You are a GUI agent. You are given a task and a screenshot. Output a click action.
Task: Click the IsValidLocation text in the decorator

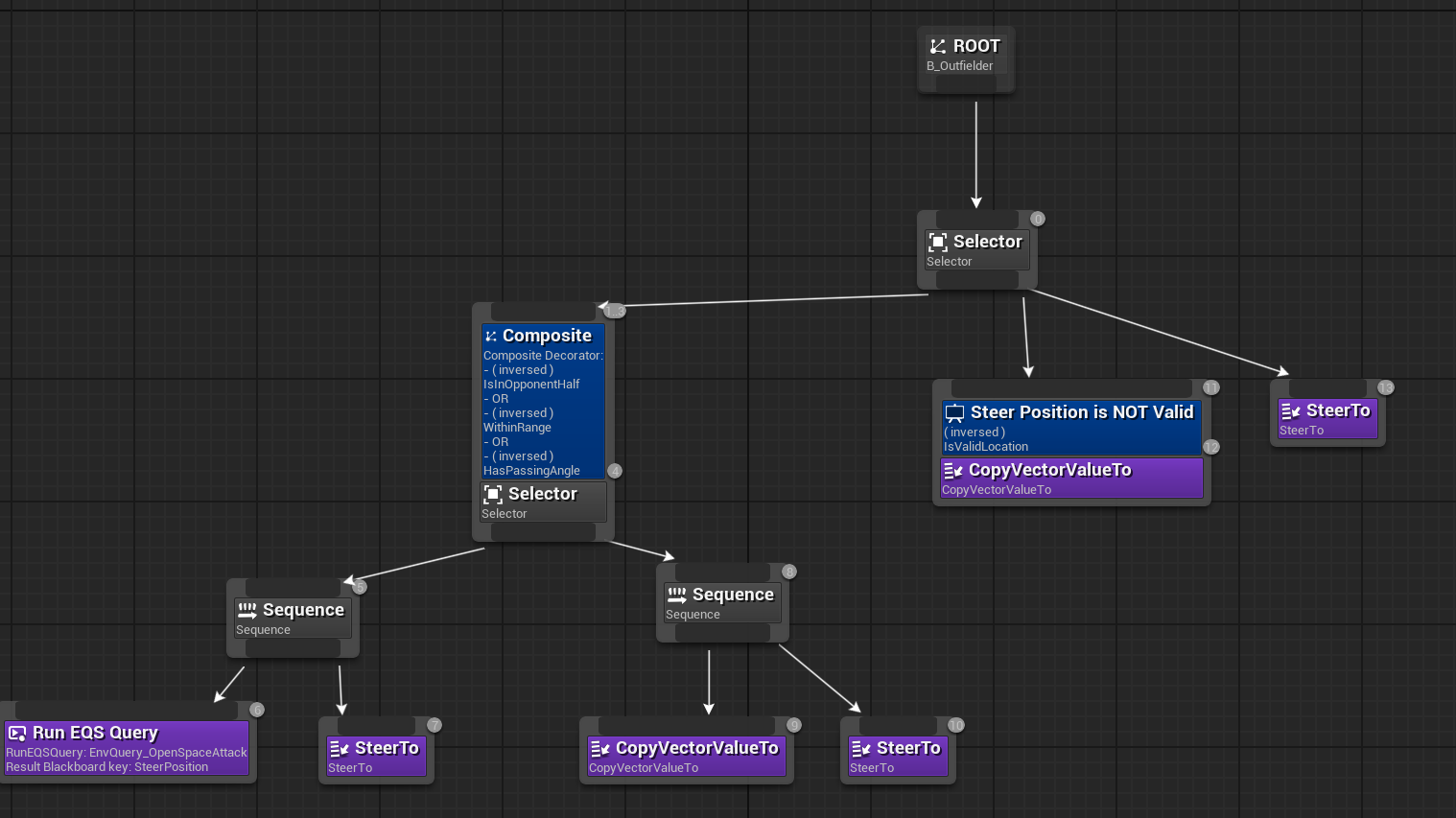(986, 447)
